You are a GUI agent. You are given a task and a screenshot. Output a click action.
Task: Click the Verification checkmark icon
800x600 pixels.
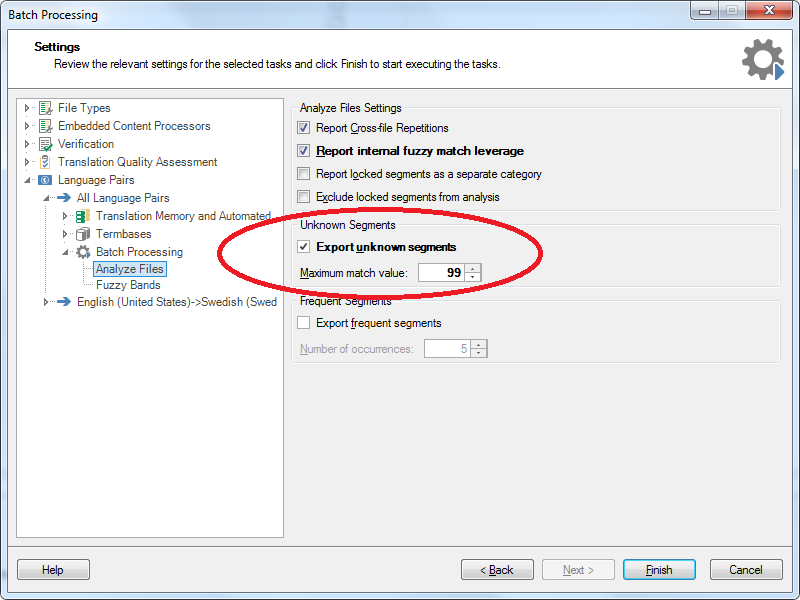(x=45, y=144)
